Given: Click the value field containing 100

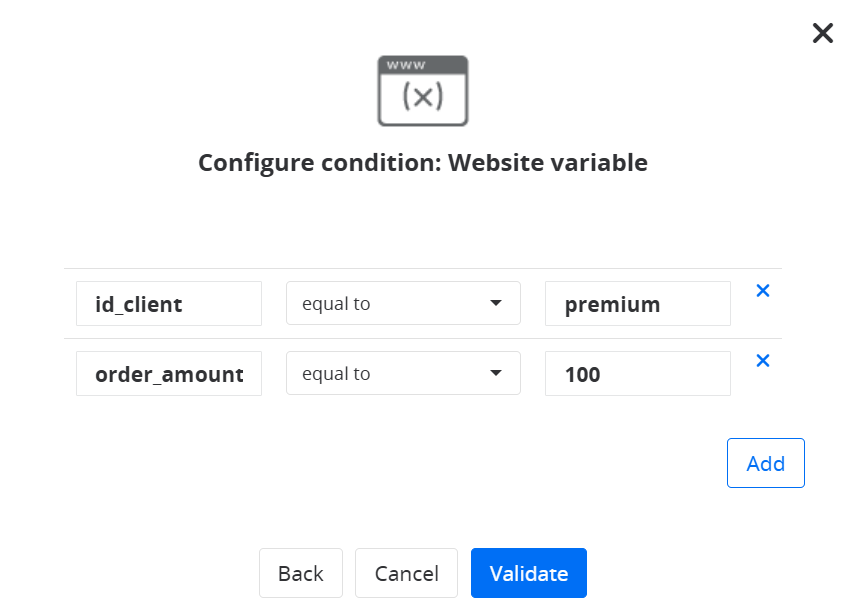Looking at the screenshot, I should [637, 374].
